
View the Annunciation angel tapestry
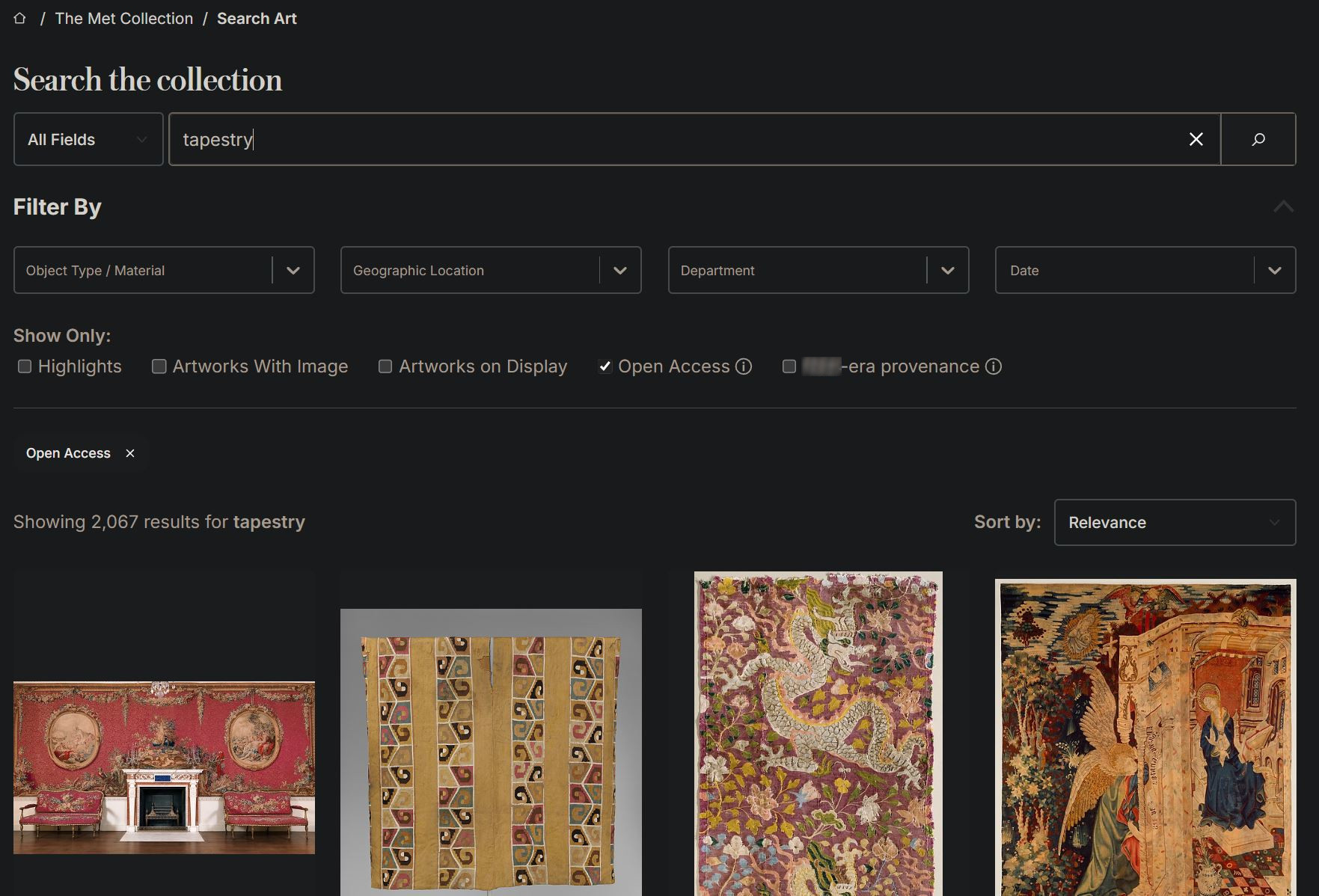[1145, 737]
